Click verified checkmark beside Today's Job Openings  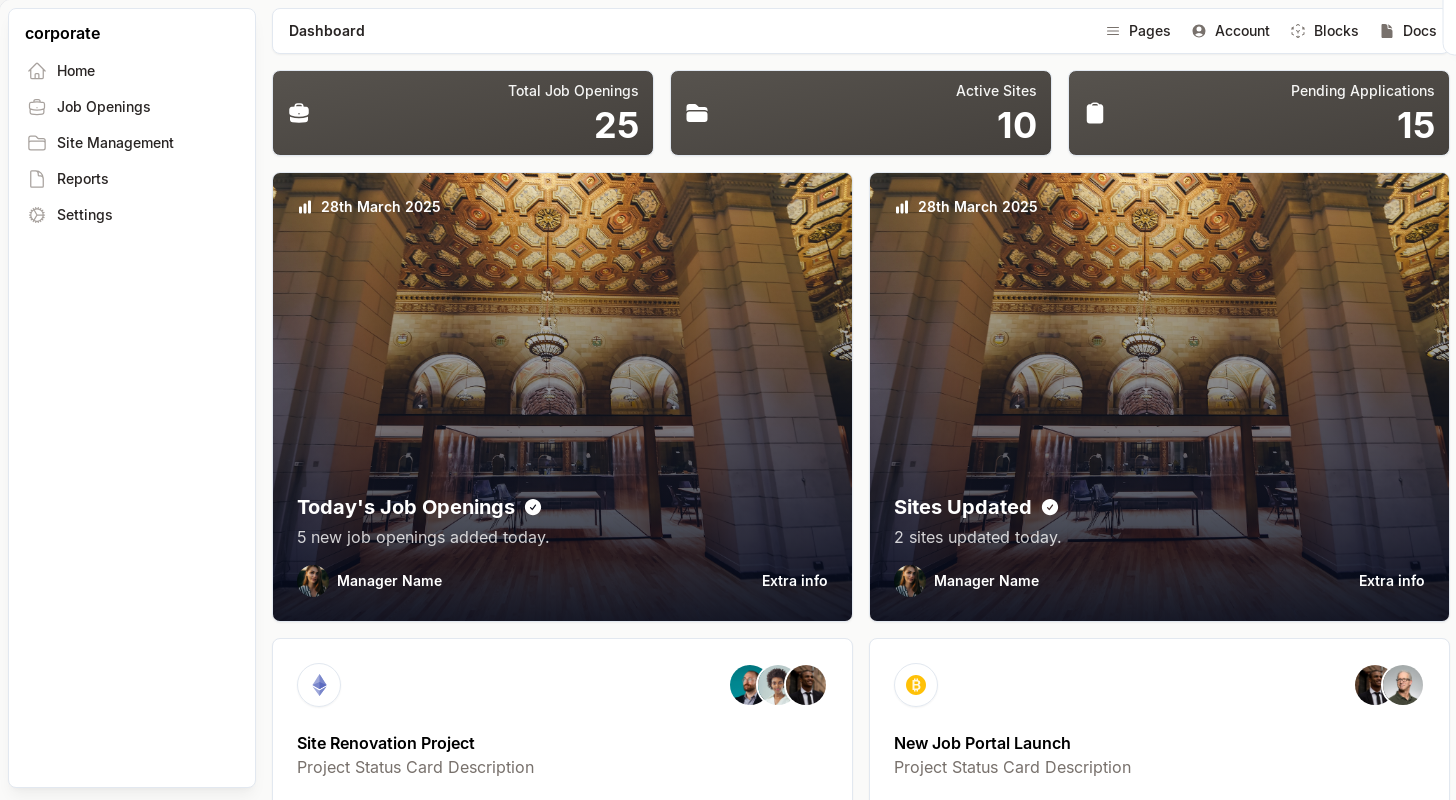click(x=533, y=507)
